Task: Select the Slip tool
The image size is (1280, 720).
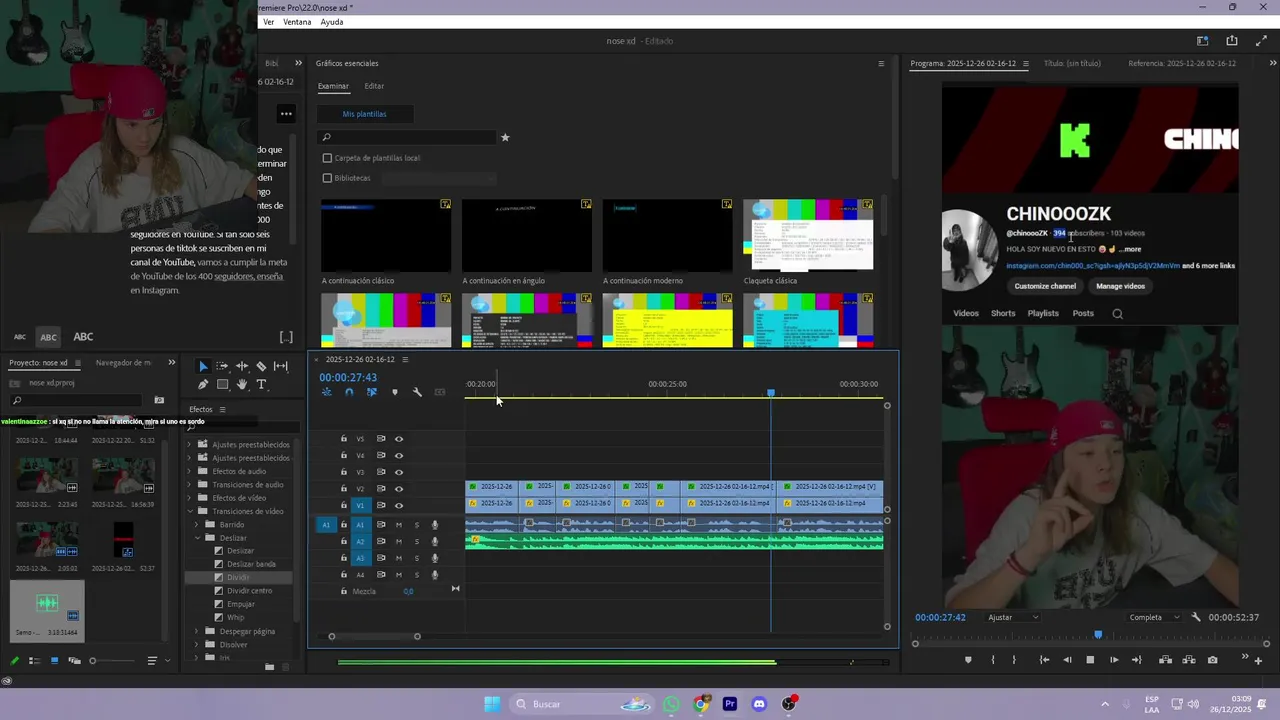Action: (281, 366)
